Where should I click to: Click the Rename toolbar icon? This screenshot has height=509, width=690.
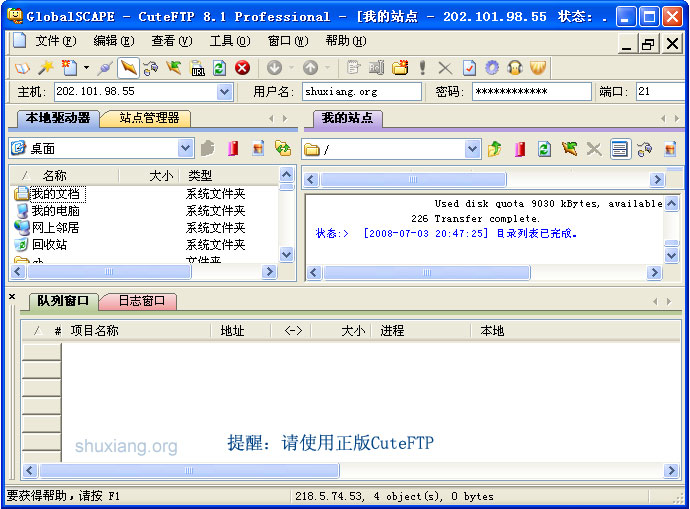pyautogui.click(x=376, y=68)
